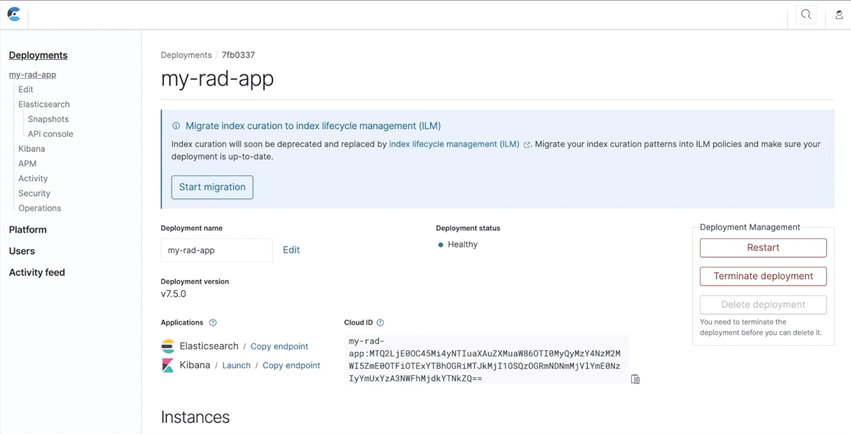Launch the Kibana application

click(x=237, y=365)
